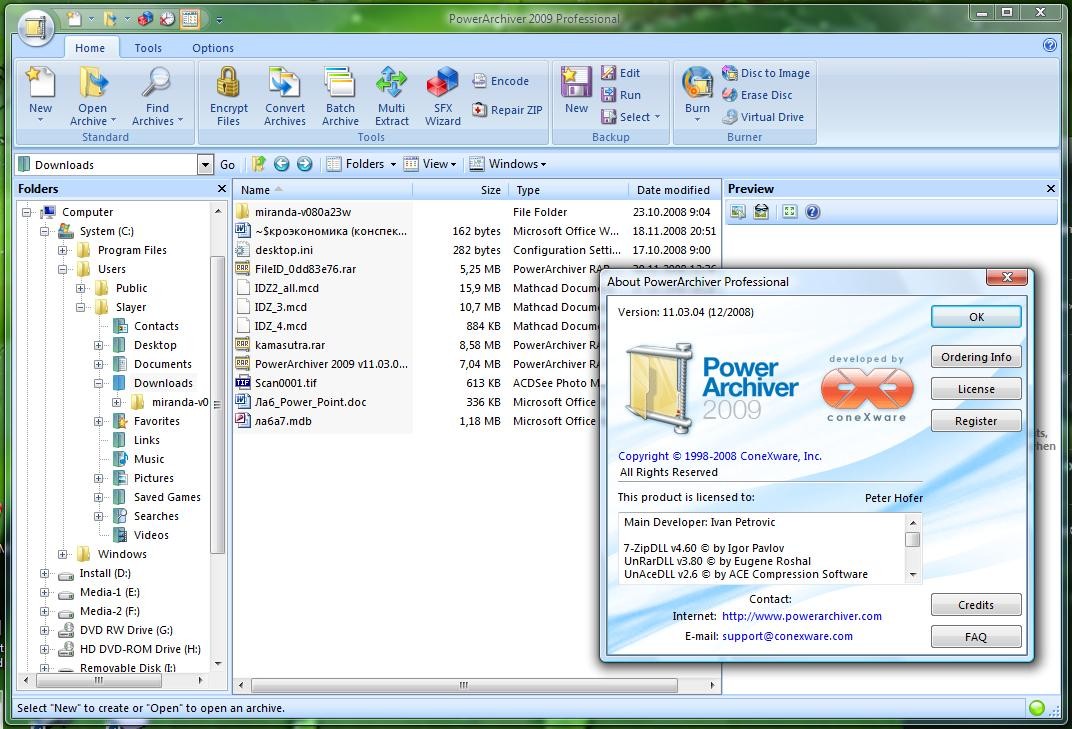Click Run in the Backup group
Viewport: 1072px width, 729px height.
pos(621,95)
